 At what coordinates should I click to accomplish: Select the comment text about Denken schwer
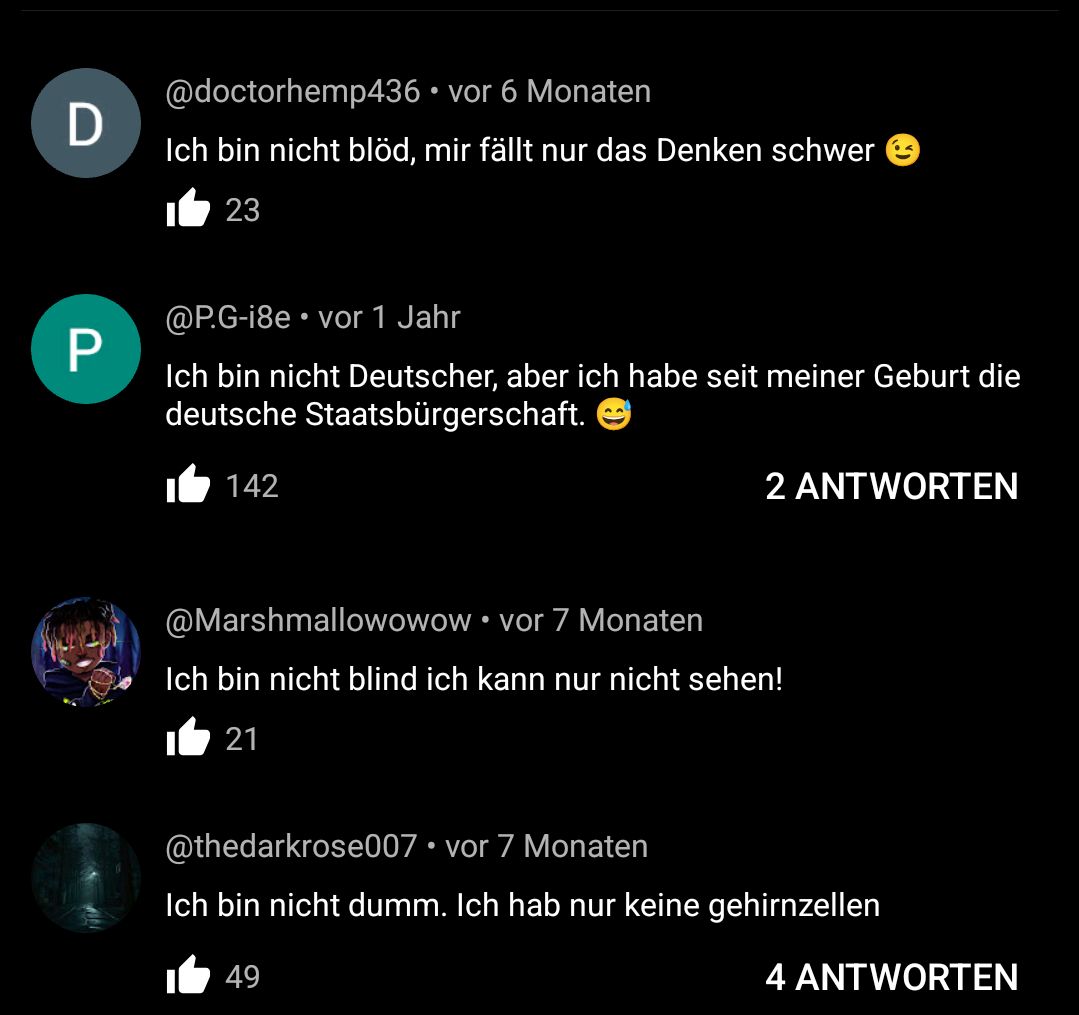point(542,151)
